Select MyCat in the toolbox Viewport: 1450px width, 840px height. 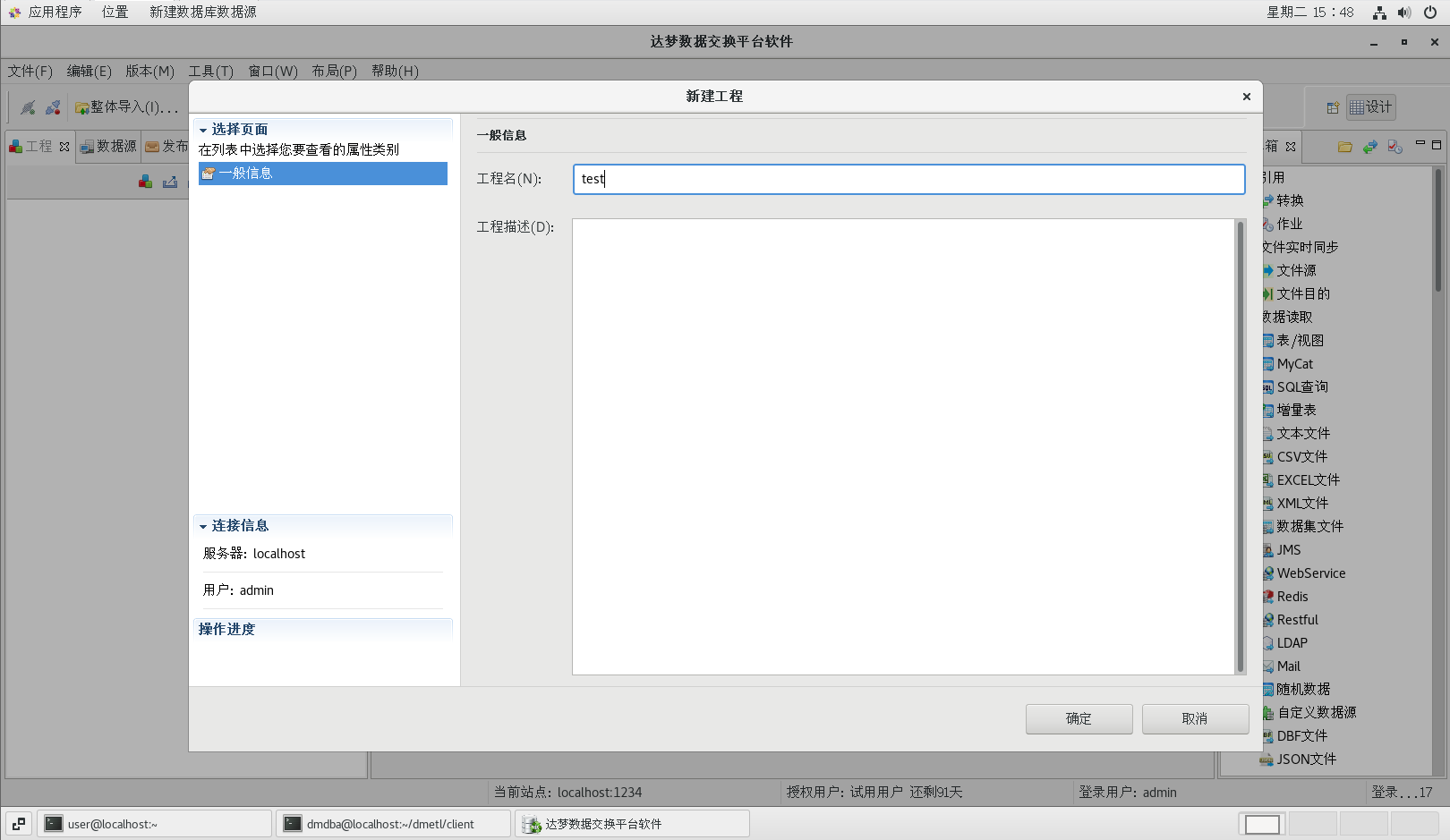1294,363
